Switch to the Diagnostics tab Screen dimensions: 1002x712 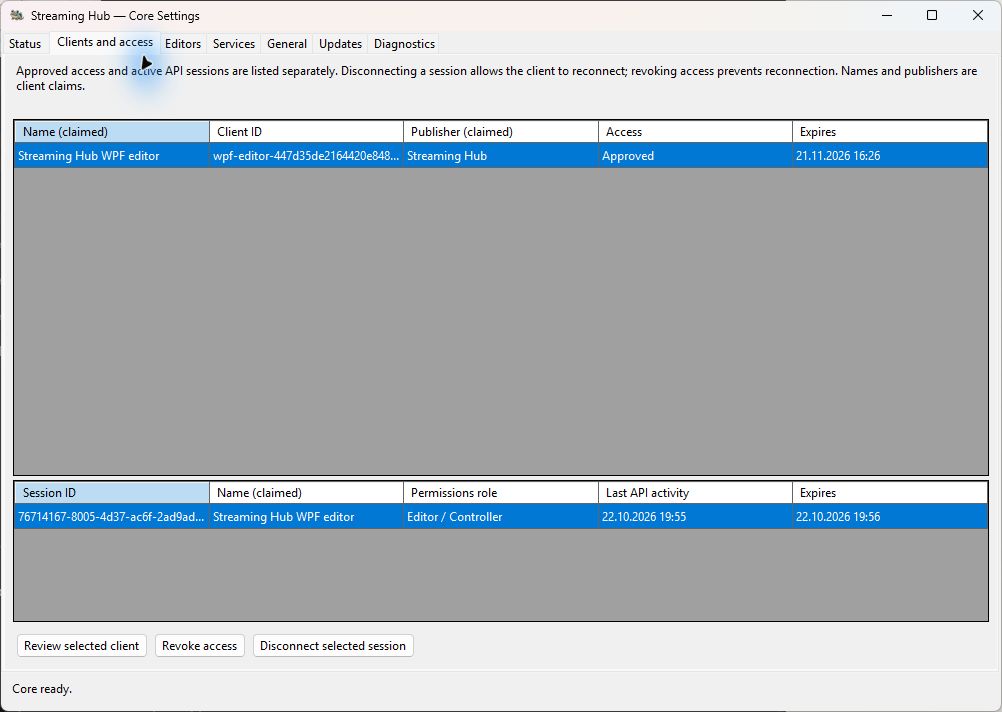point(405,43)
